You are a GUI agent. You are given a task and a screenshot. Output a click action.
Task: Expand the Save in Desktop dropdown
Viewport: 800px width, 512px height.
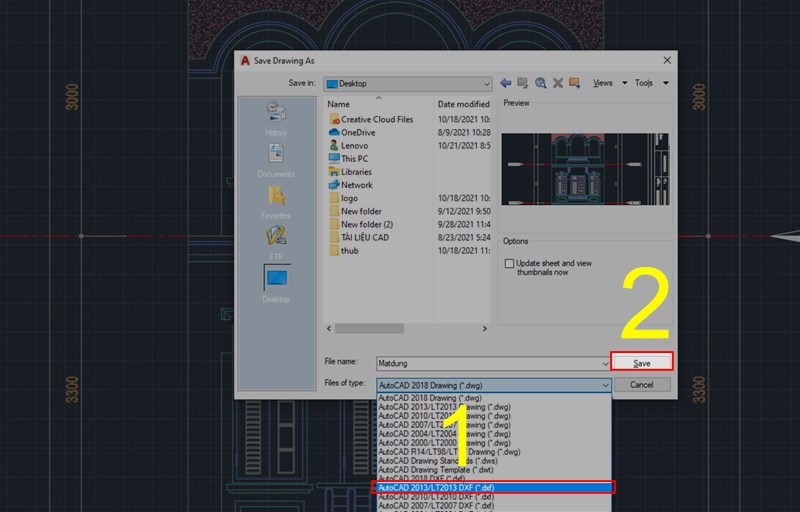[x=487, y=84]
